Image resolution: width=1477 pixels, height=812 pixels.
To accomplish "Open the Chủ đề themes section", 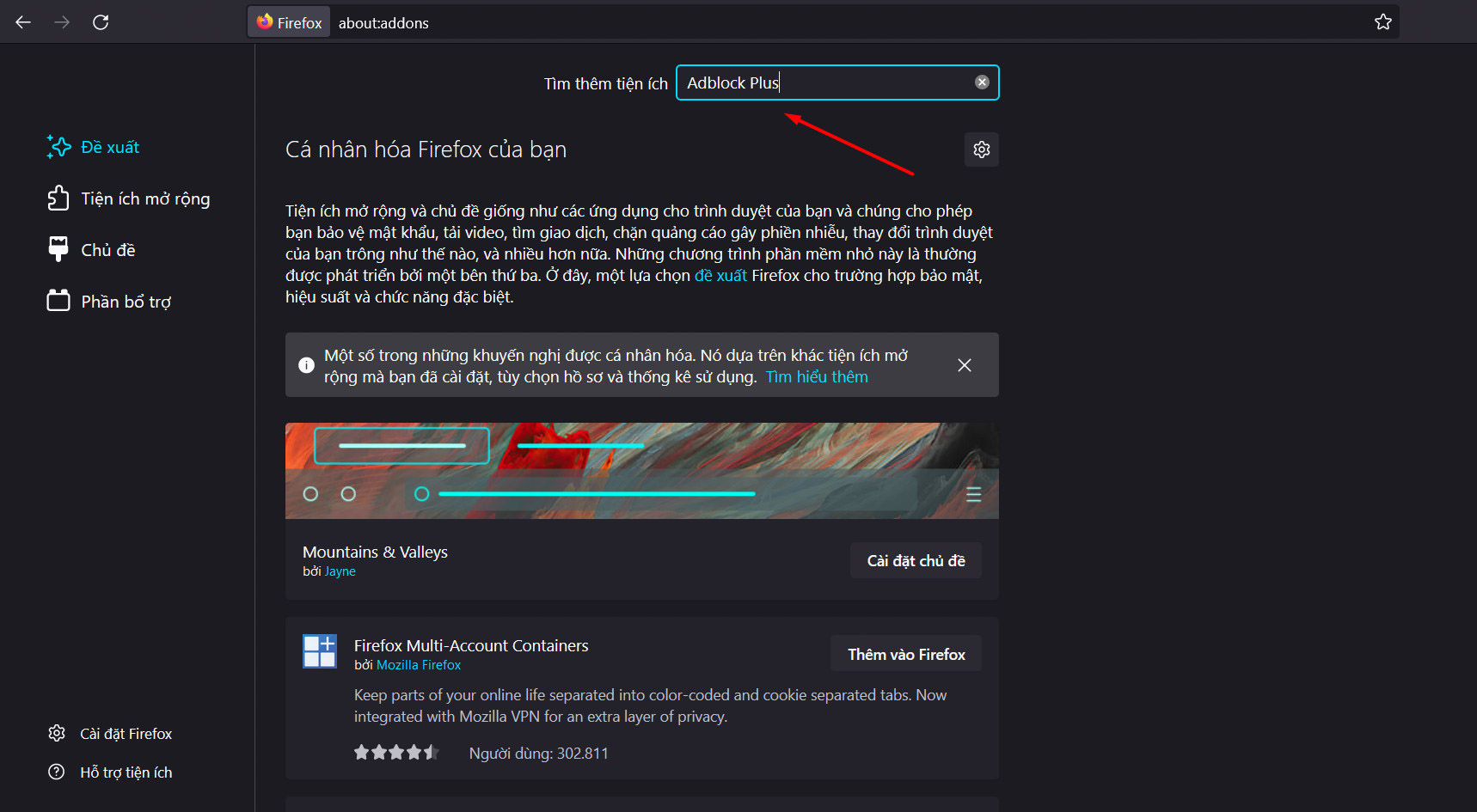I will click(x=92, y=250).
